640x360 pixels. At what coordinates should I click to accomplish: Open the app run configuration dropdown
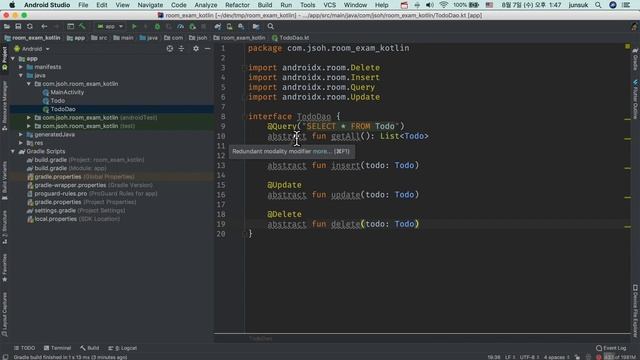(110, 27)
